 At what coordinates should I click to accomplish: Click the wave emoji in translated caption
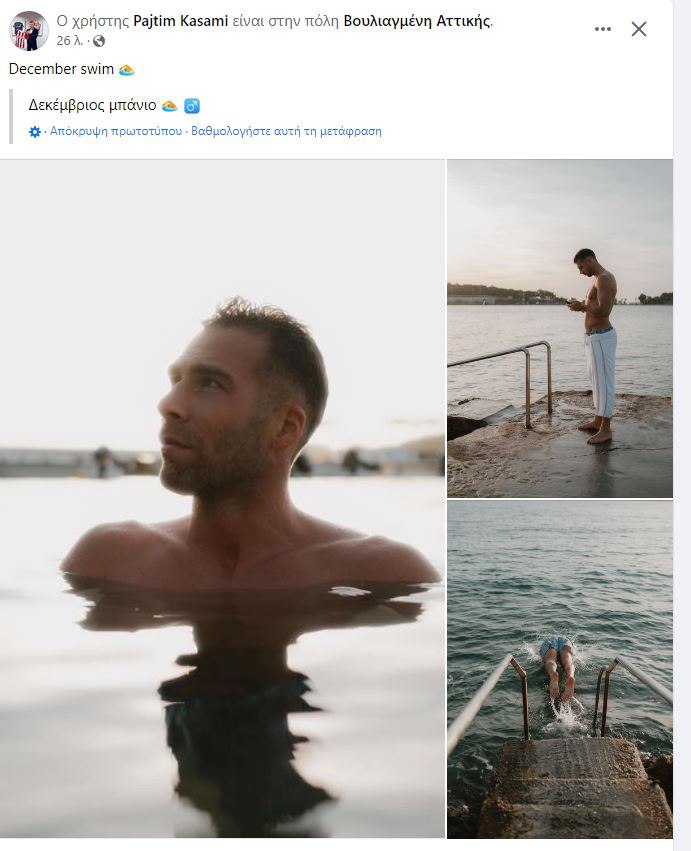169,105
